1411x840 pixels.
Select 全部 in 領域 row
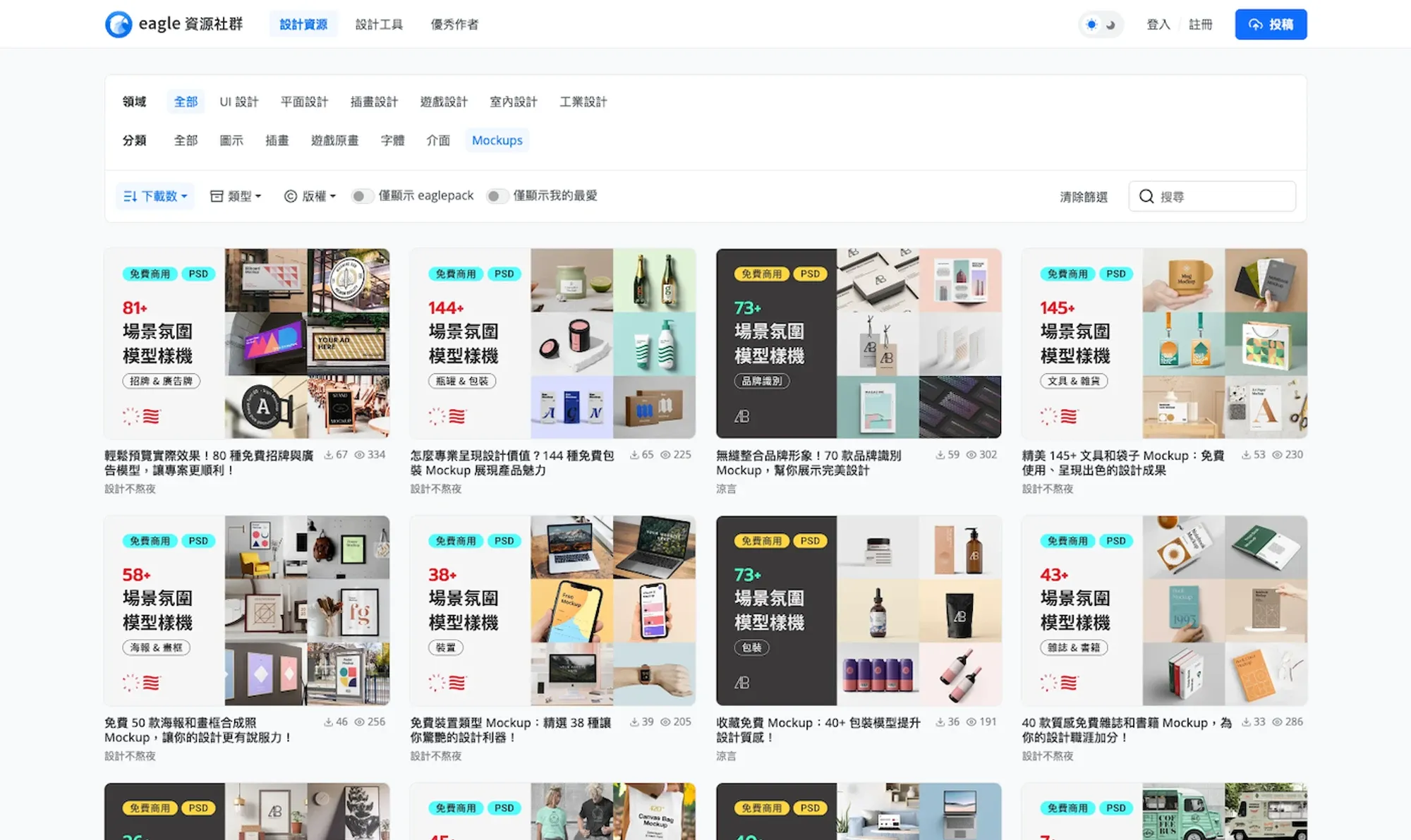[x=186, y=102]
